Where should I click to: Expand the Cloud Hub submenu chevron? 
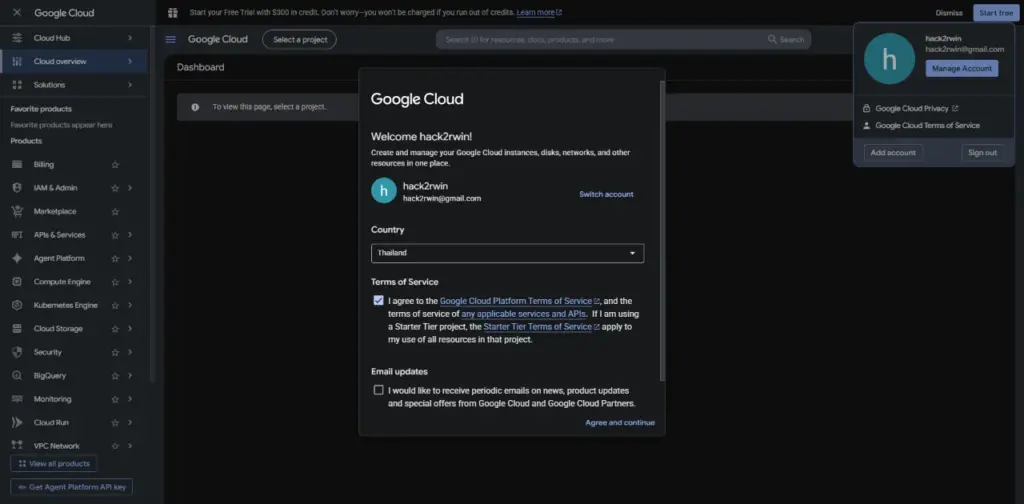[x=130, y=38]
